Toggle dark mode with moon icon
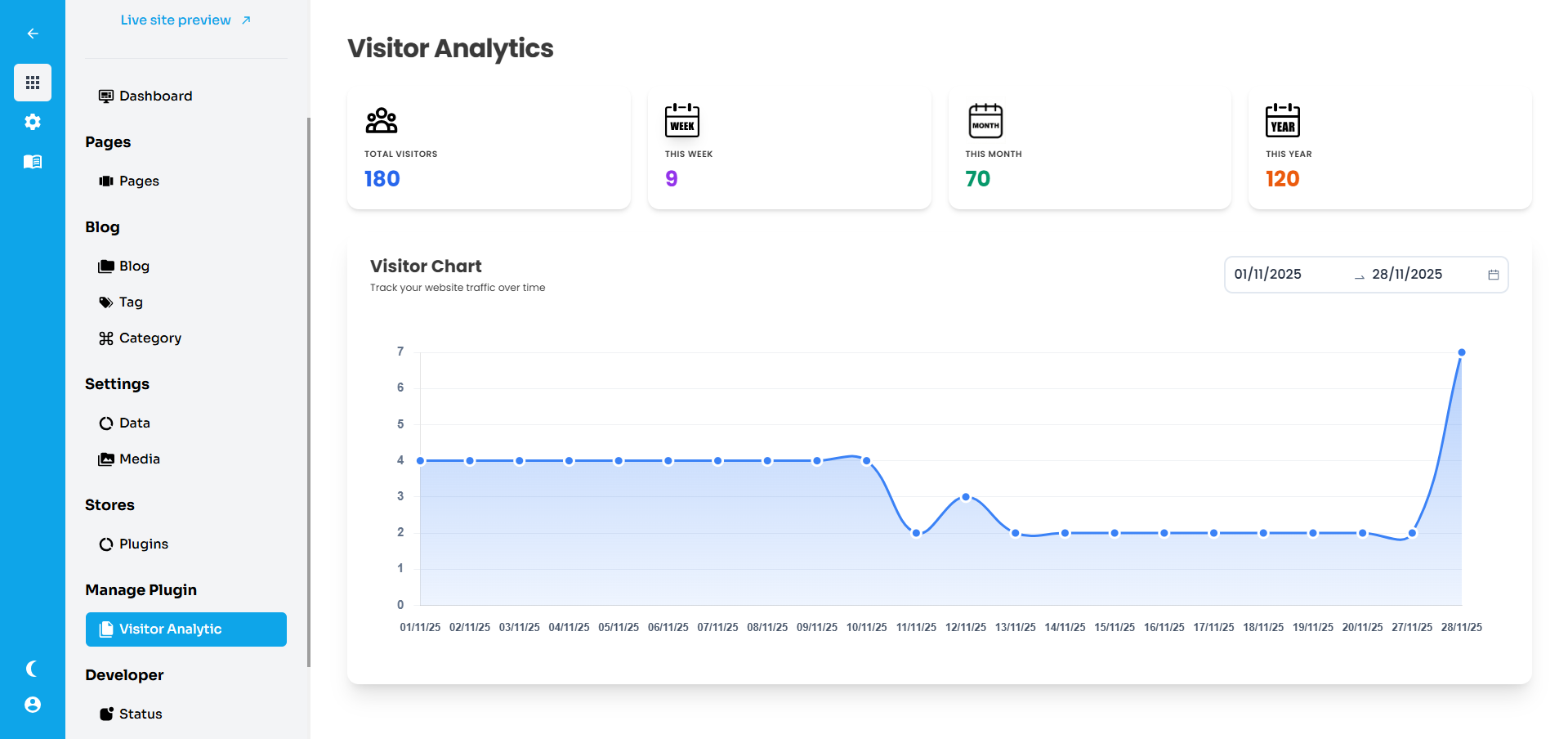 pos(33,669)
